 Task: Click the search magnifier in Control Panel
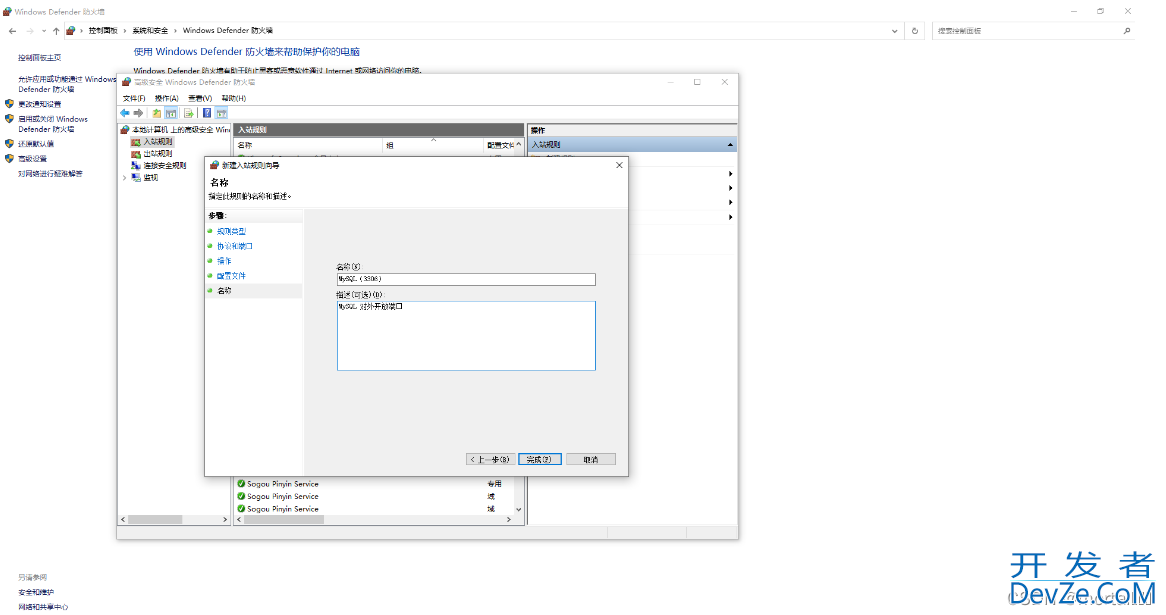1127,30
